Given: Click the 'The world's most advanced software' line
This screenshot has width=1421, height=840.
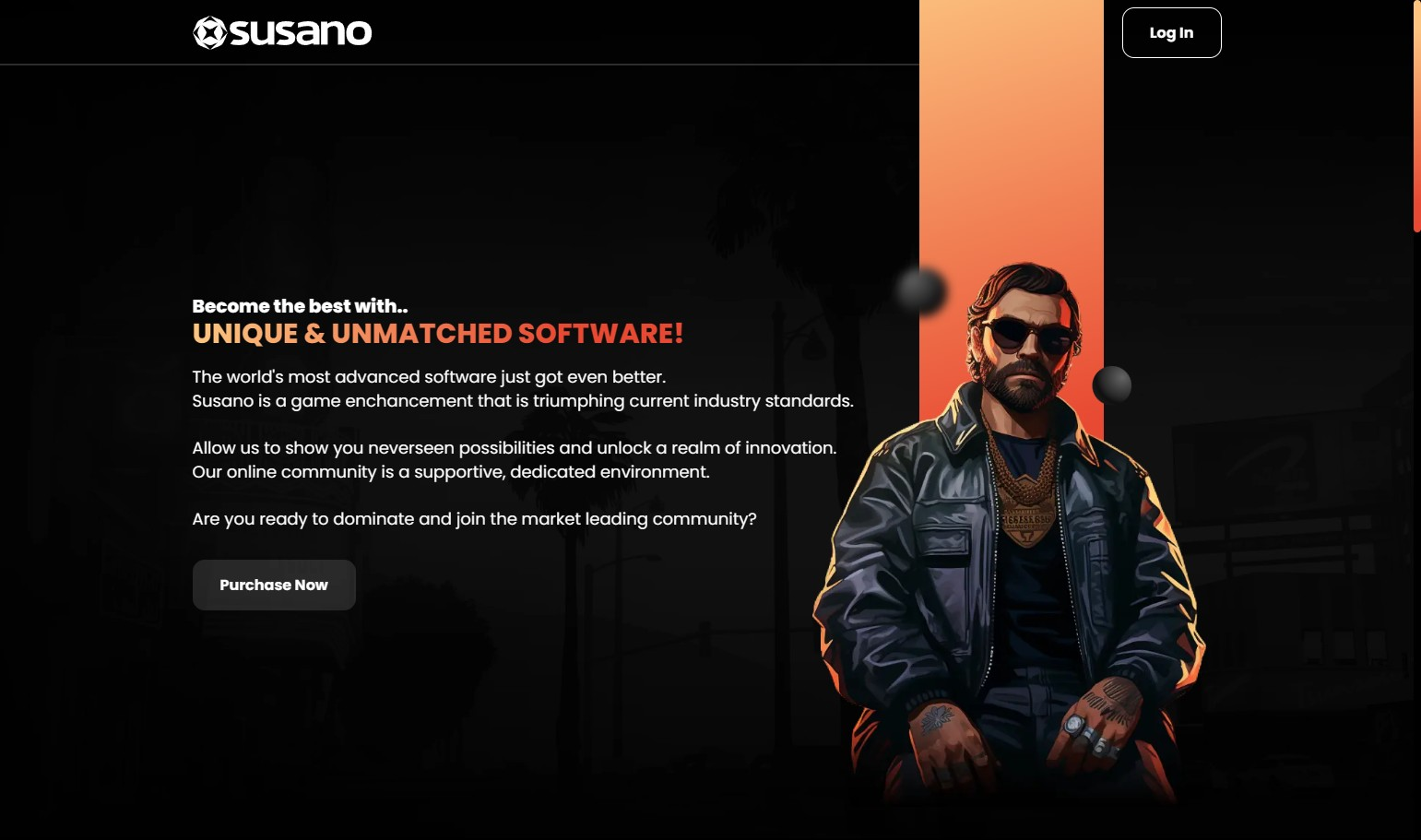Looking at the screenshot, I should (429, 377).
